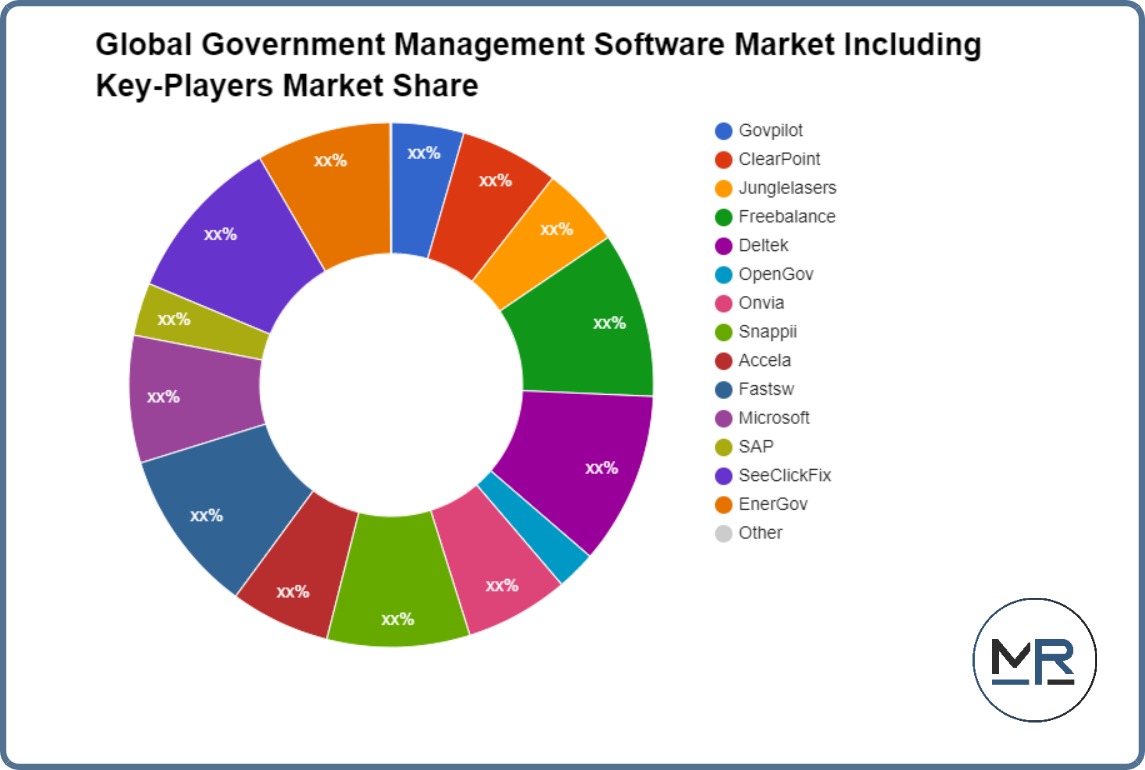Click the OpenGov legend color dot
This screenshot has height=770, width=1145.
pyautogui.click(x=724, y=275)
